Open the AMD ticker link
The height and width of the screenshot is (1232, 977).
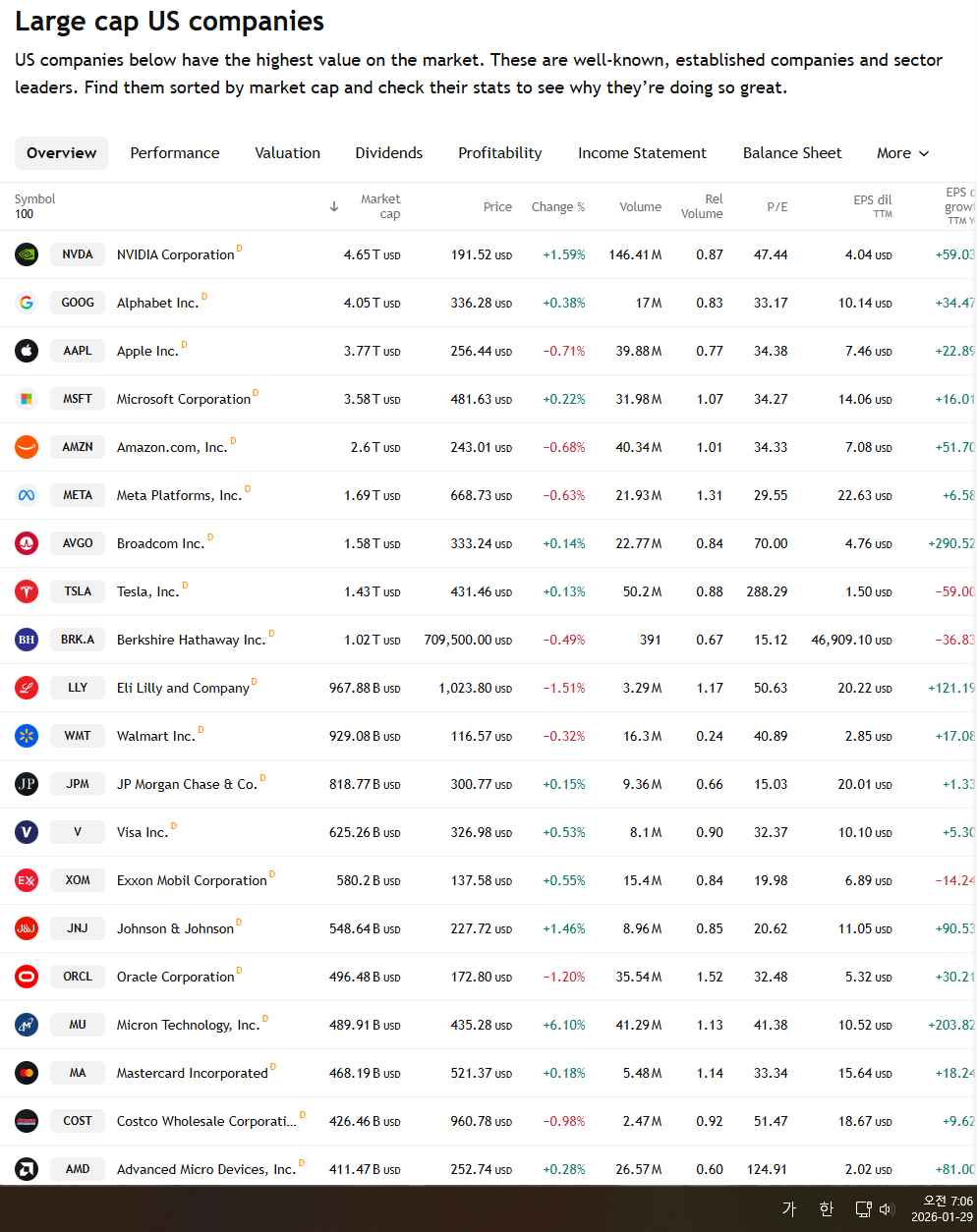pos(78,1169)
